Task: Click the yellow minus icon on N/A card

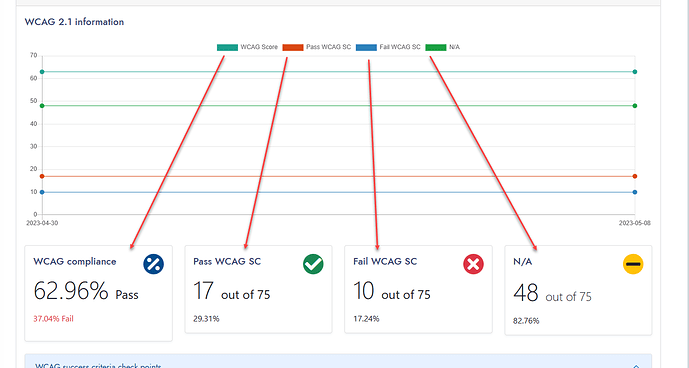Action: [x=633, y=264]
